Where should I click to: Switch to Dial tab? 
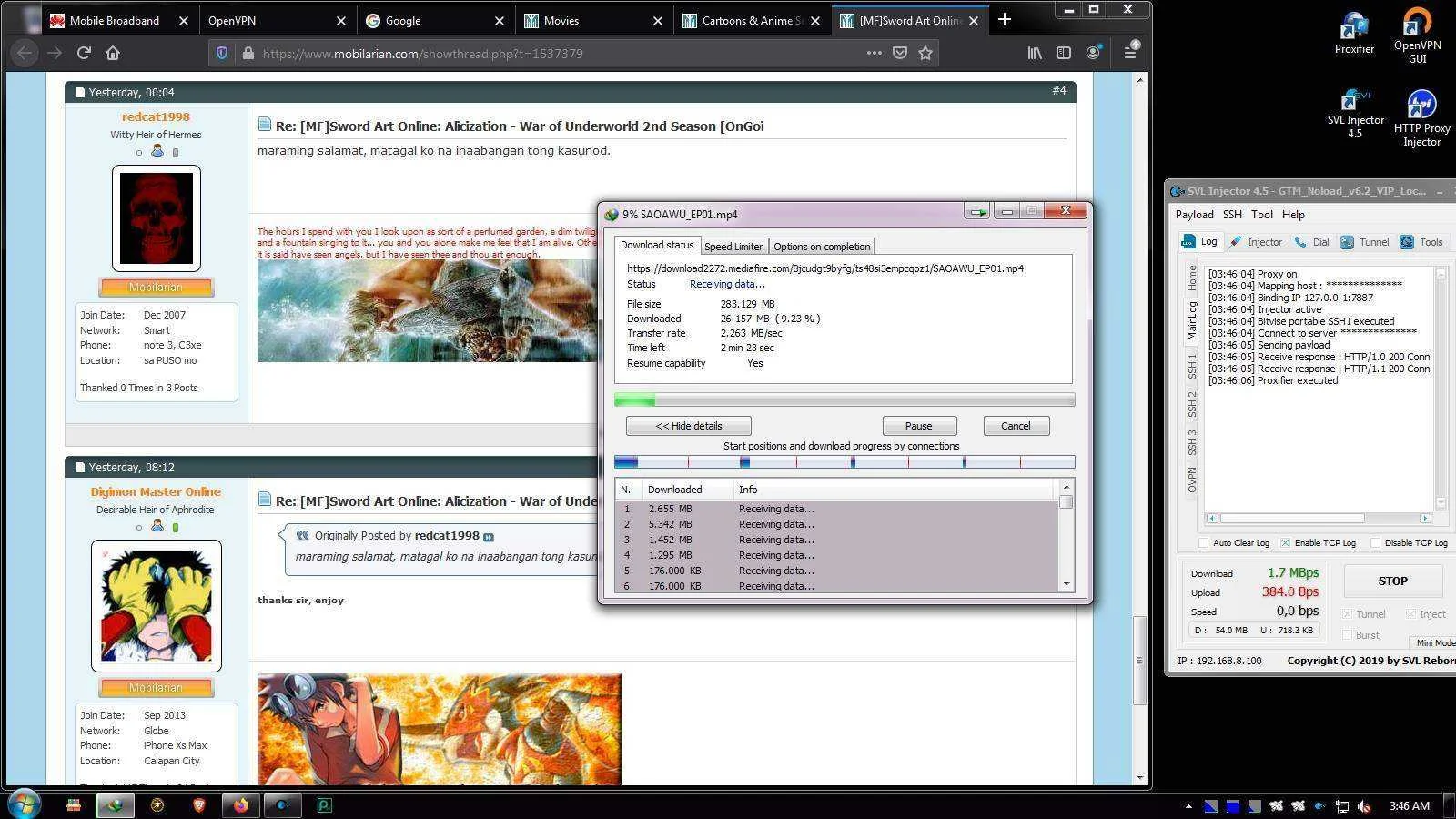pos(1311,242)
